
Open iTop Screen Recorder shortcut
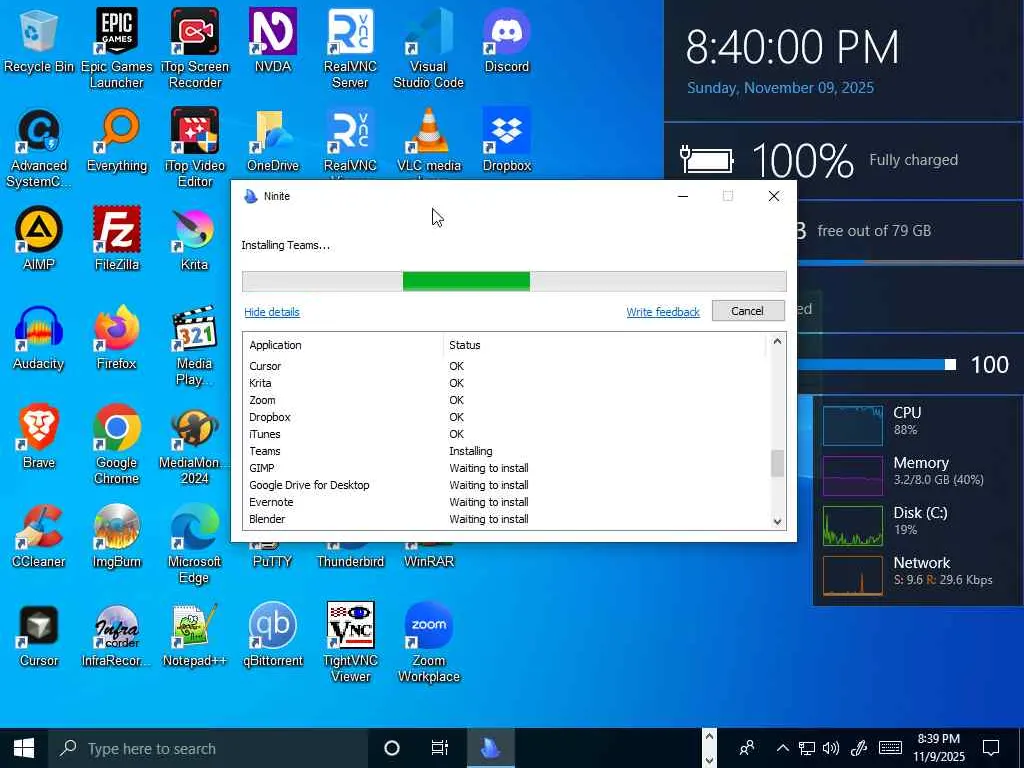pyautogui.click(x=195, y=48)
